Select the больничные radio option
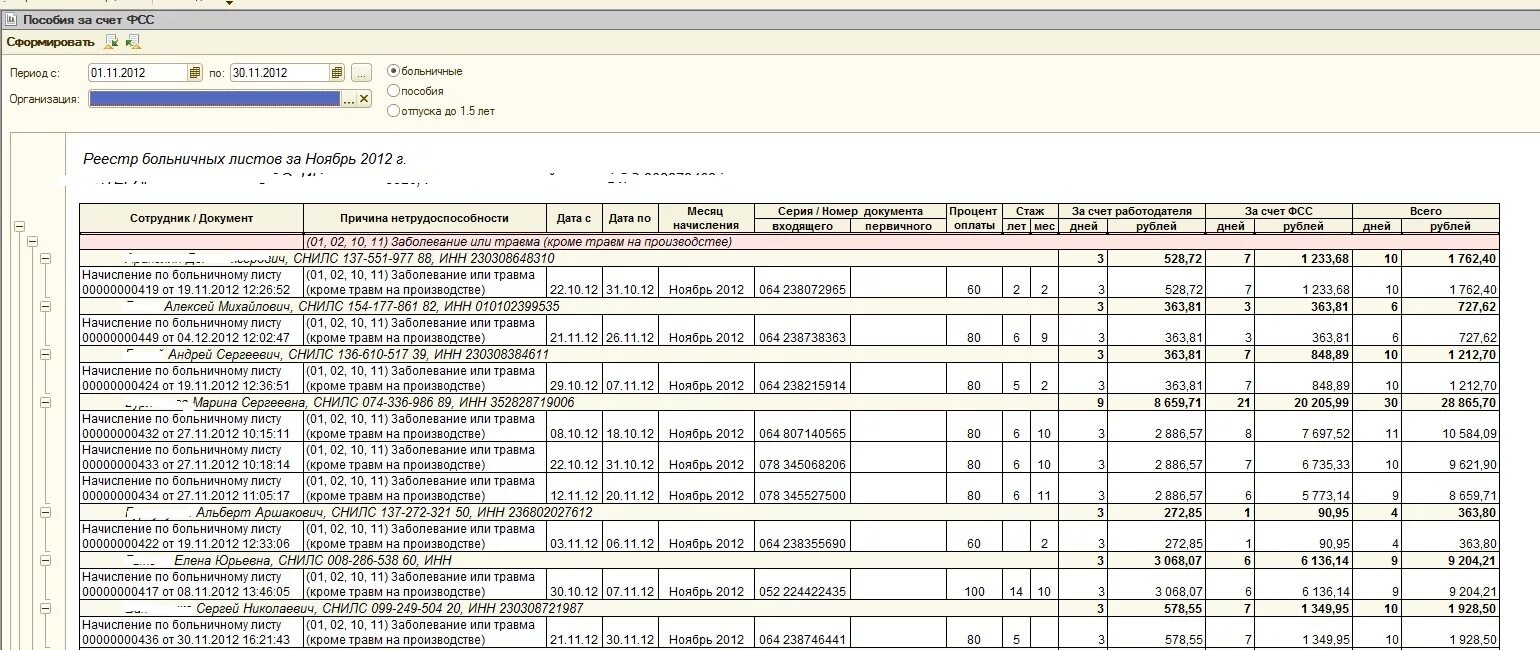This screenshot has width=1540, height=650. point(393,71)
